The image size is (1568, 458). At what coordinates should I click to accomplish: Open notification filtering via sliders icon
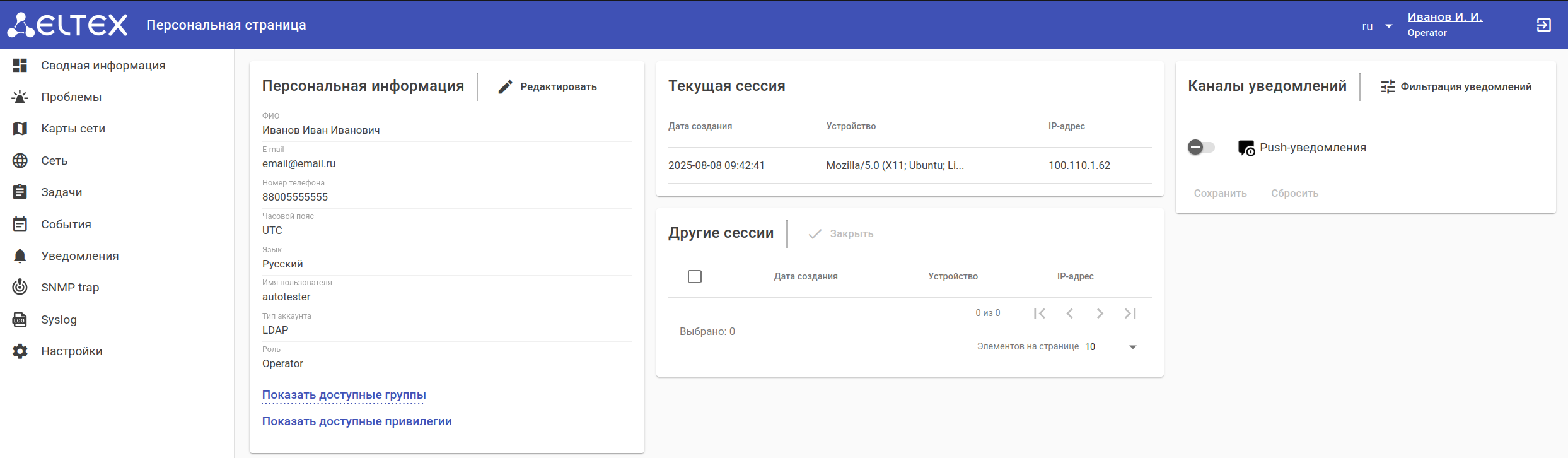1387,87
